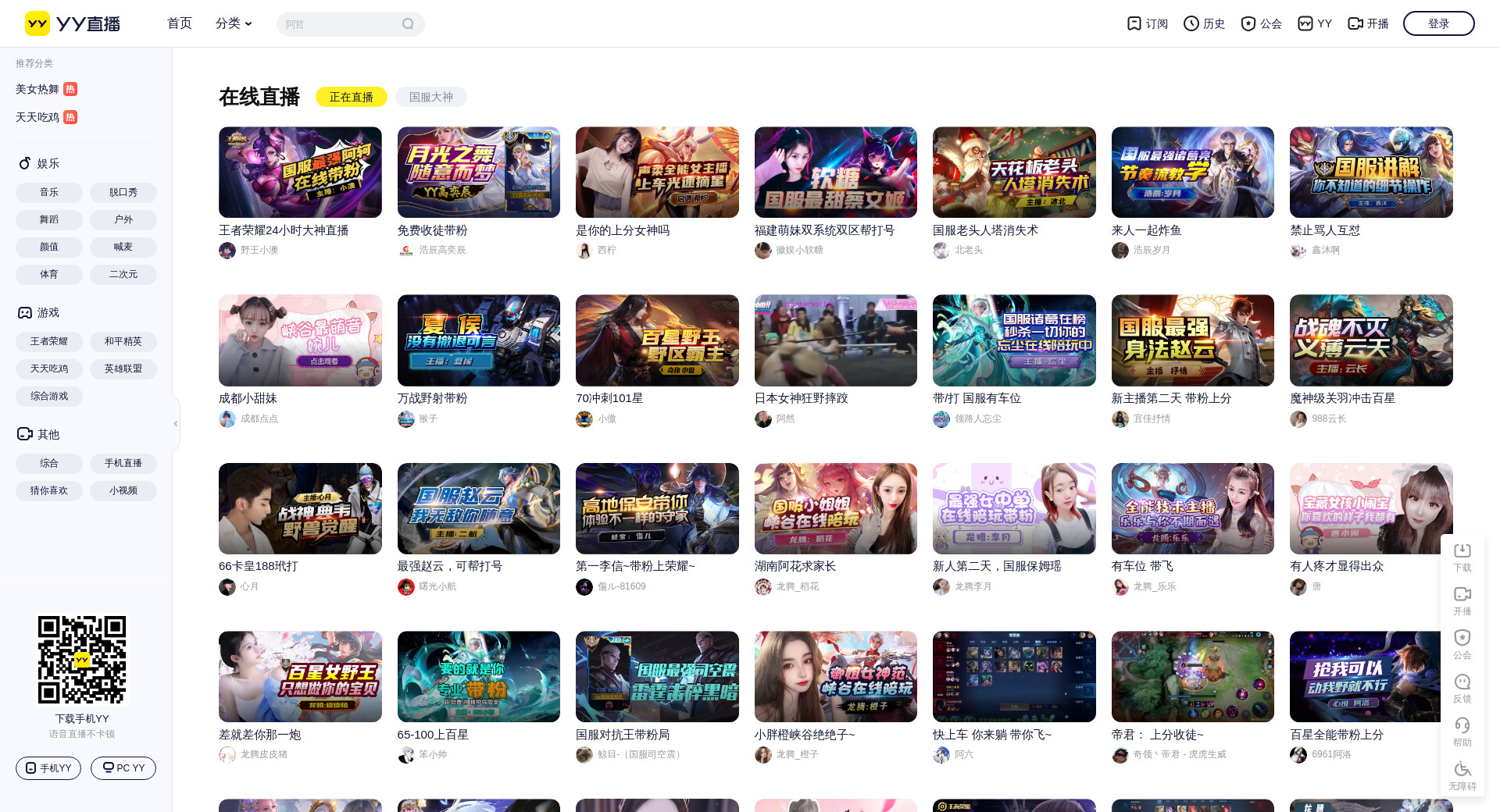Open stream thumbnail 王者荣耀24小时大神直播
Viewport: 1500px width, 812px height.
tap(300, 173)
